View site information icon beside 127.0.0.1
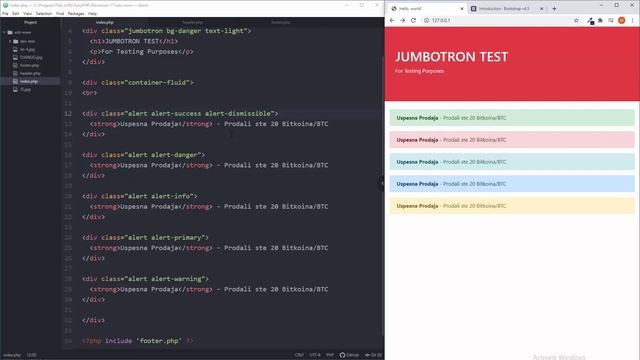 click(426, 20)
